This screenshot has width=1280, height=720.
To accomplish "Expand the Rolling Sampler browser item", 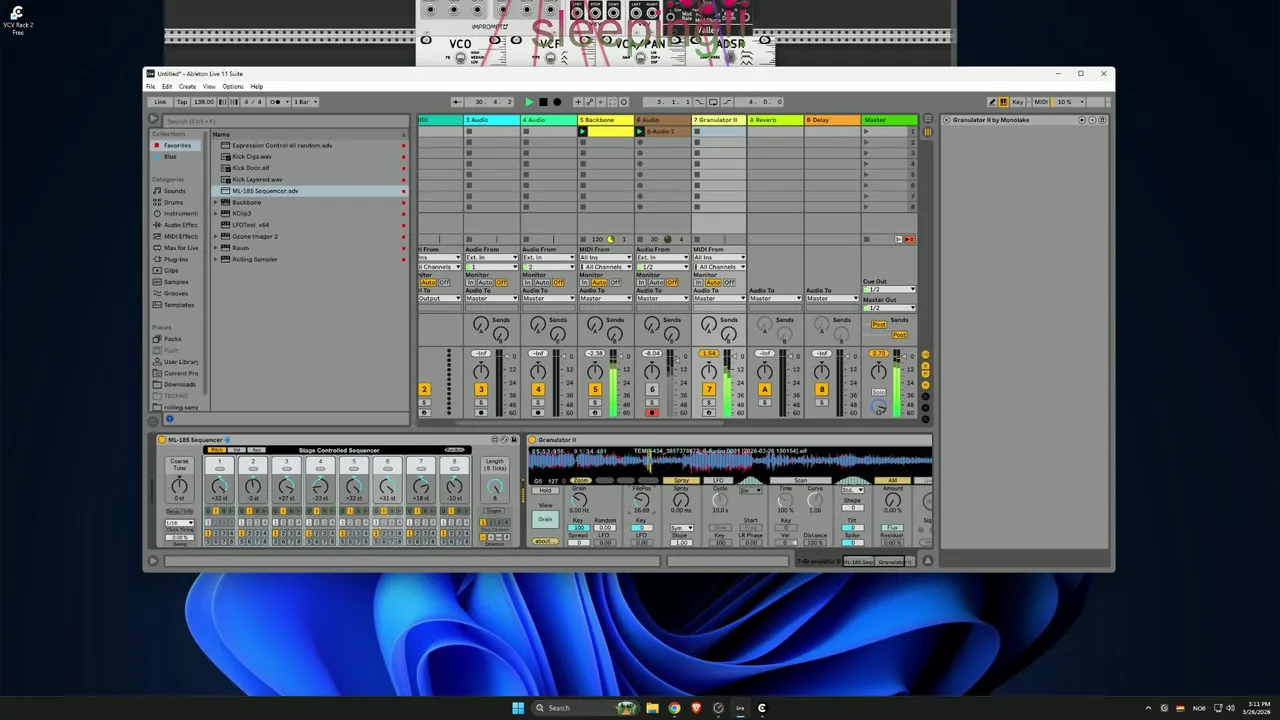I will (215, 259).
